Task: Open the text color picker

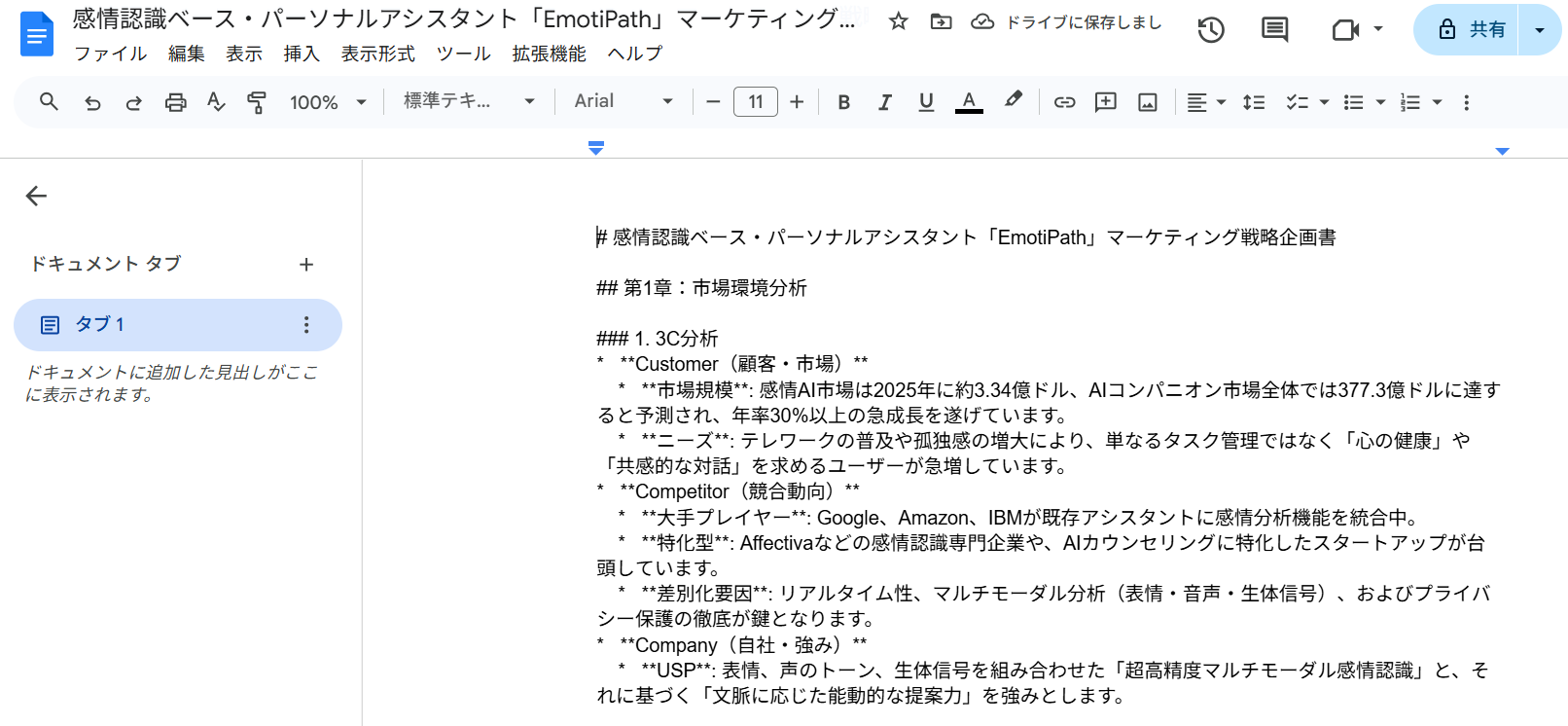Action: [969, 102]
